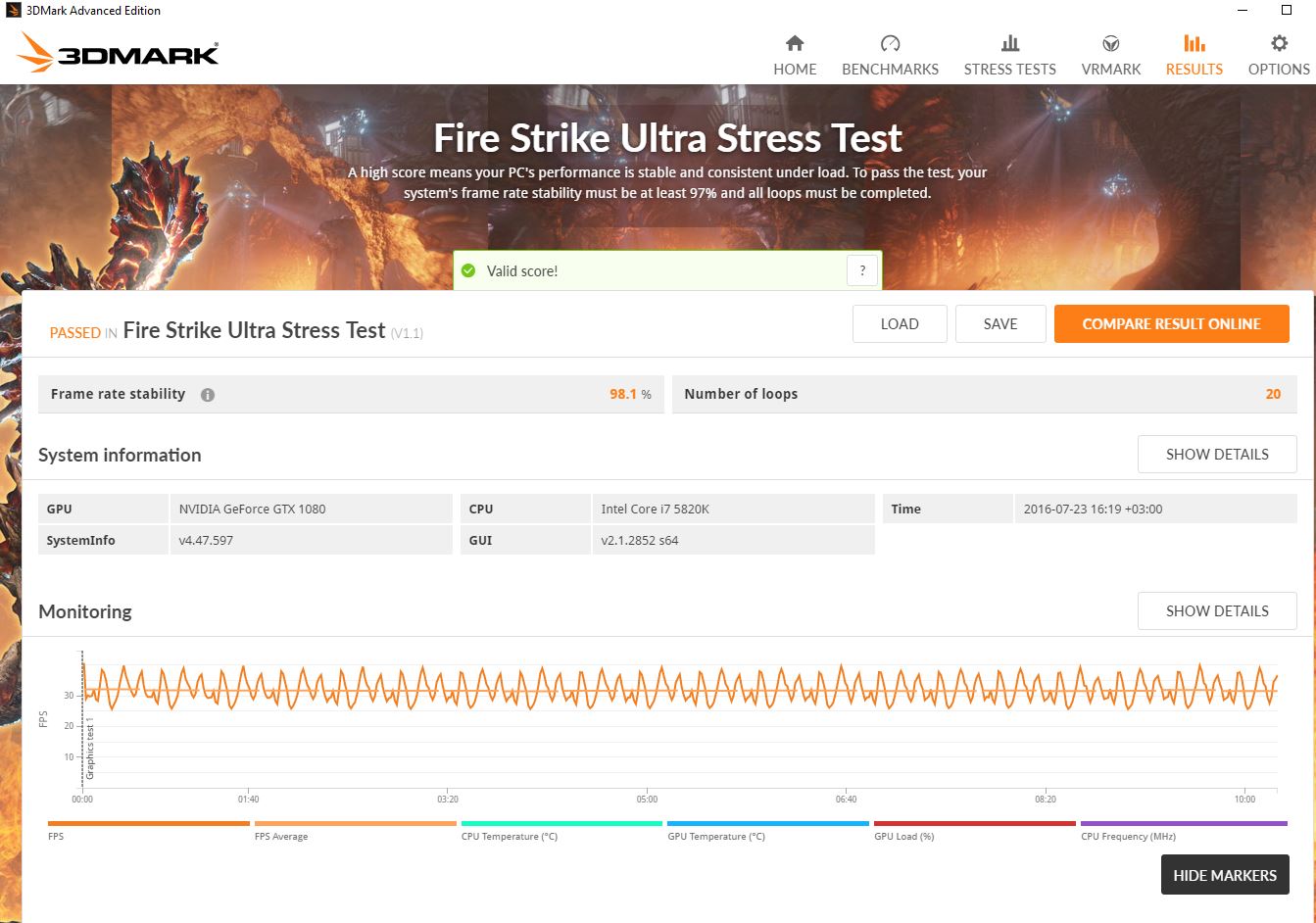The height and width of the screenshot is (923, 1316).
Task: Click the LOAD button
Action: click(x=900, y=324)
